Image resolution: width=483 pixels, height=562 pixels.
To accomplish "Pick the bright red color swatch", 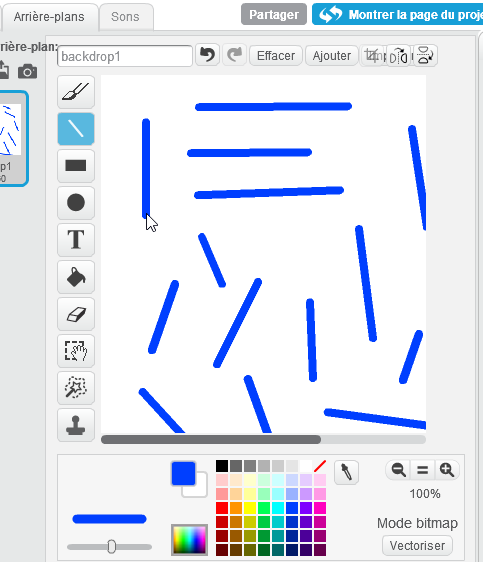I will pos(222,508).
